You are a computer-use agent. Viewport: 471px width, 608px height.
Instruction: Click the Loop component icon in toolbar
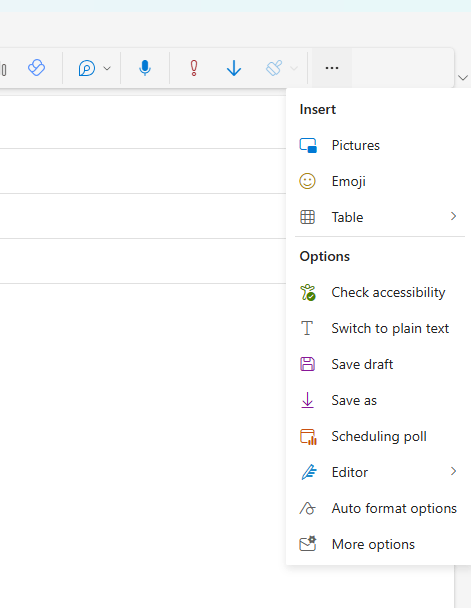click(x=36, y=68)
